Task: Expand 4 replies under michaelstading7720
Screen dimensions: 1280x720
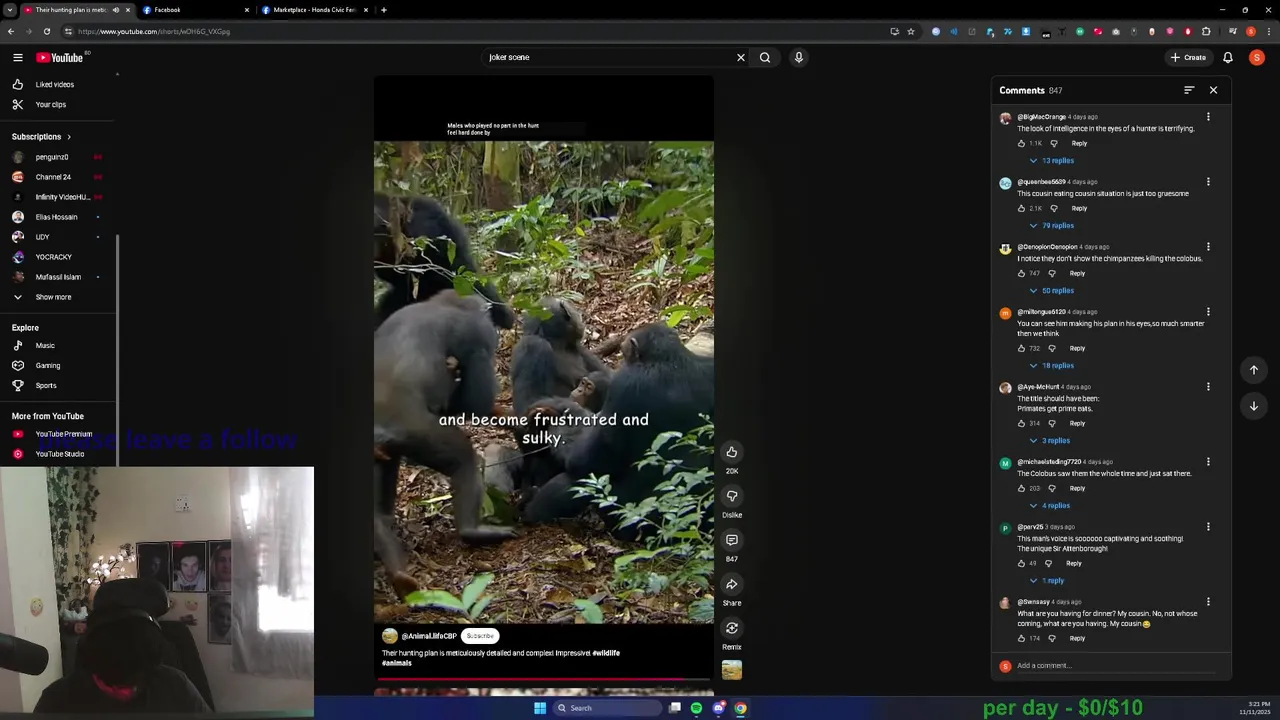Action: coord(1050,506)
